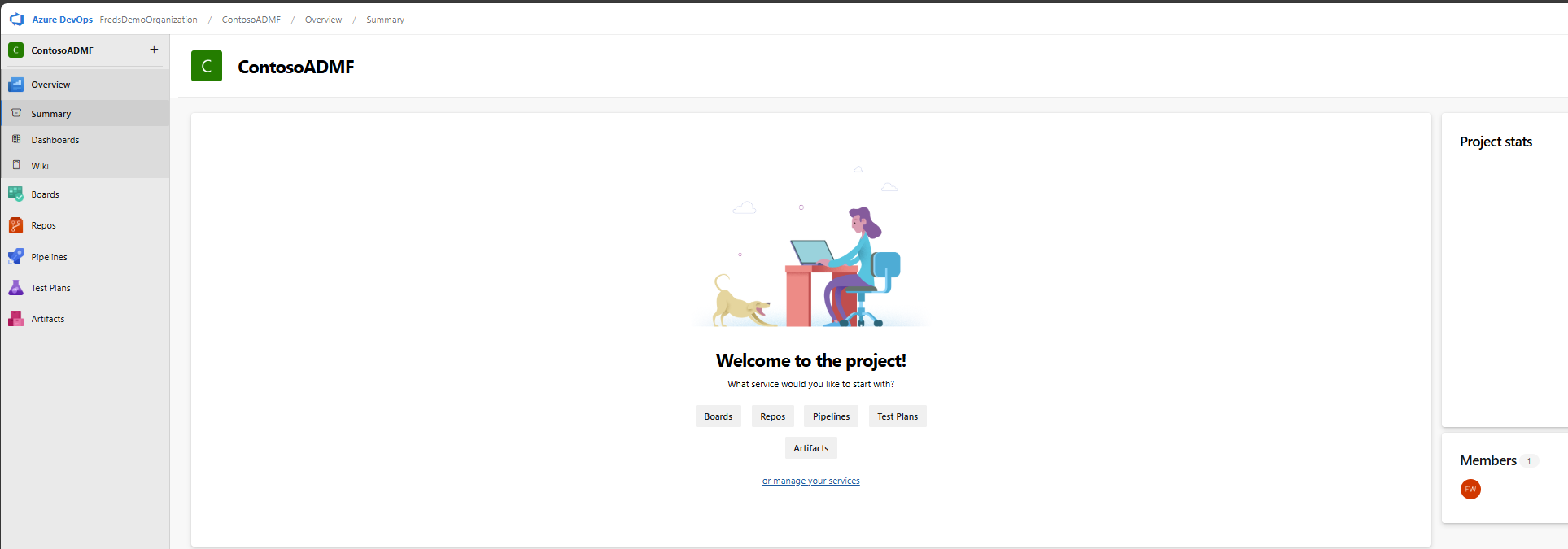
Task: Click the Pipelines rocket icon in sidebar
Action: (x=15, y=256)
